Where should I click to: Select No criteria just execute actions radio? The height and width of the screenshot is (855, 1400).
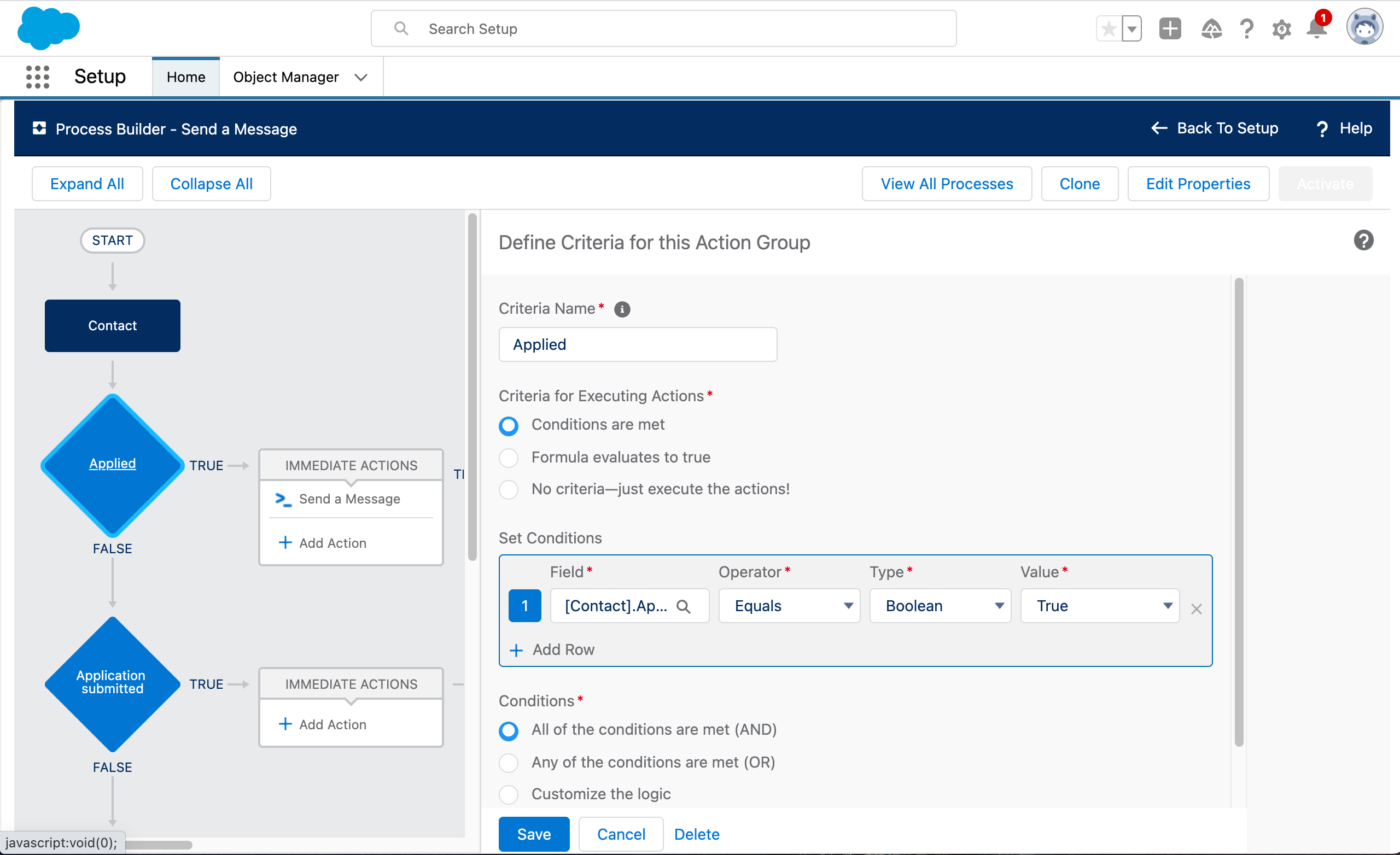click(x=509, y=489)
